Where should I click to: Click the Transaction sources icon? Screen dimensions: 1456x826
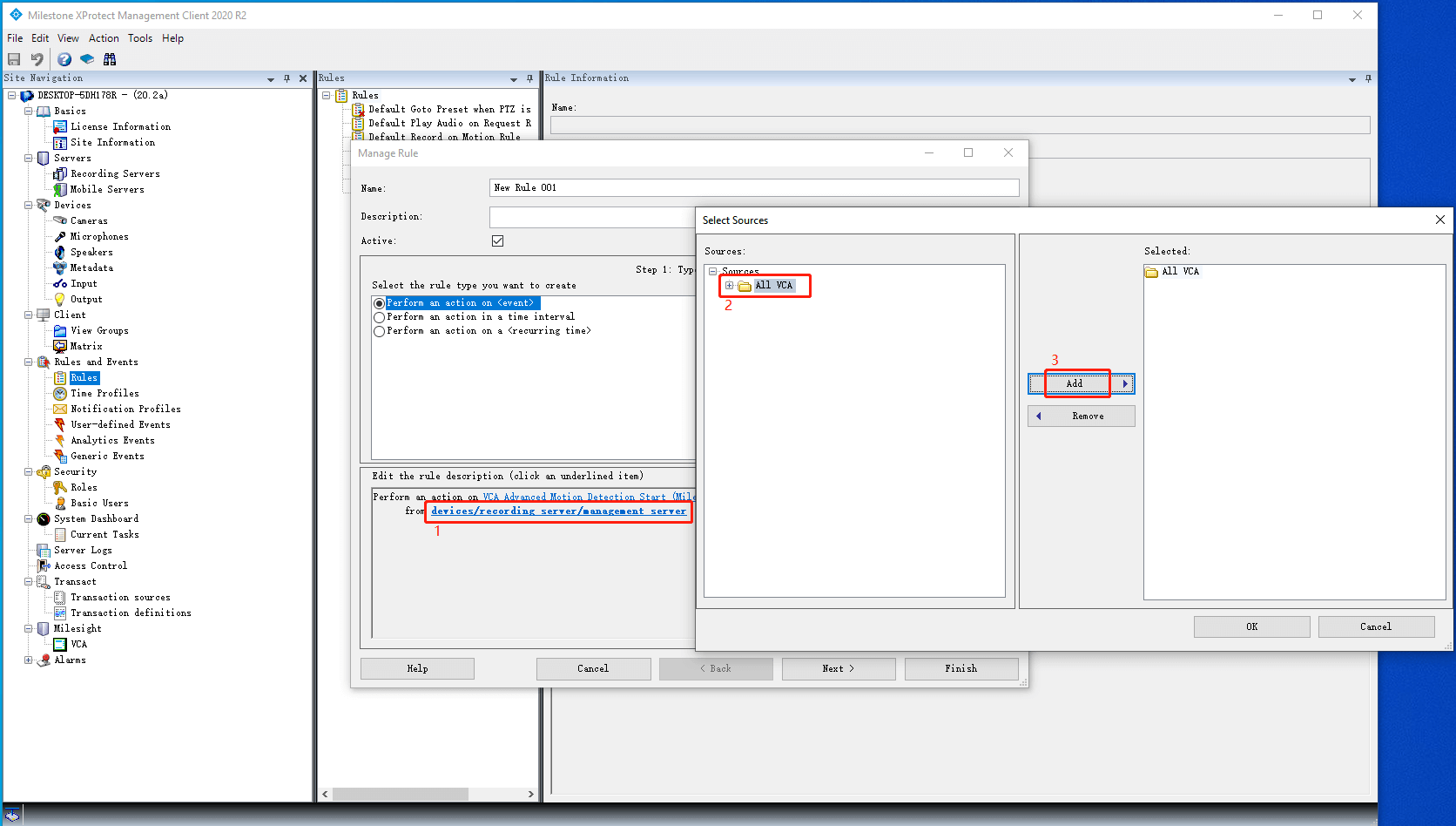(60, 597)
